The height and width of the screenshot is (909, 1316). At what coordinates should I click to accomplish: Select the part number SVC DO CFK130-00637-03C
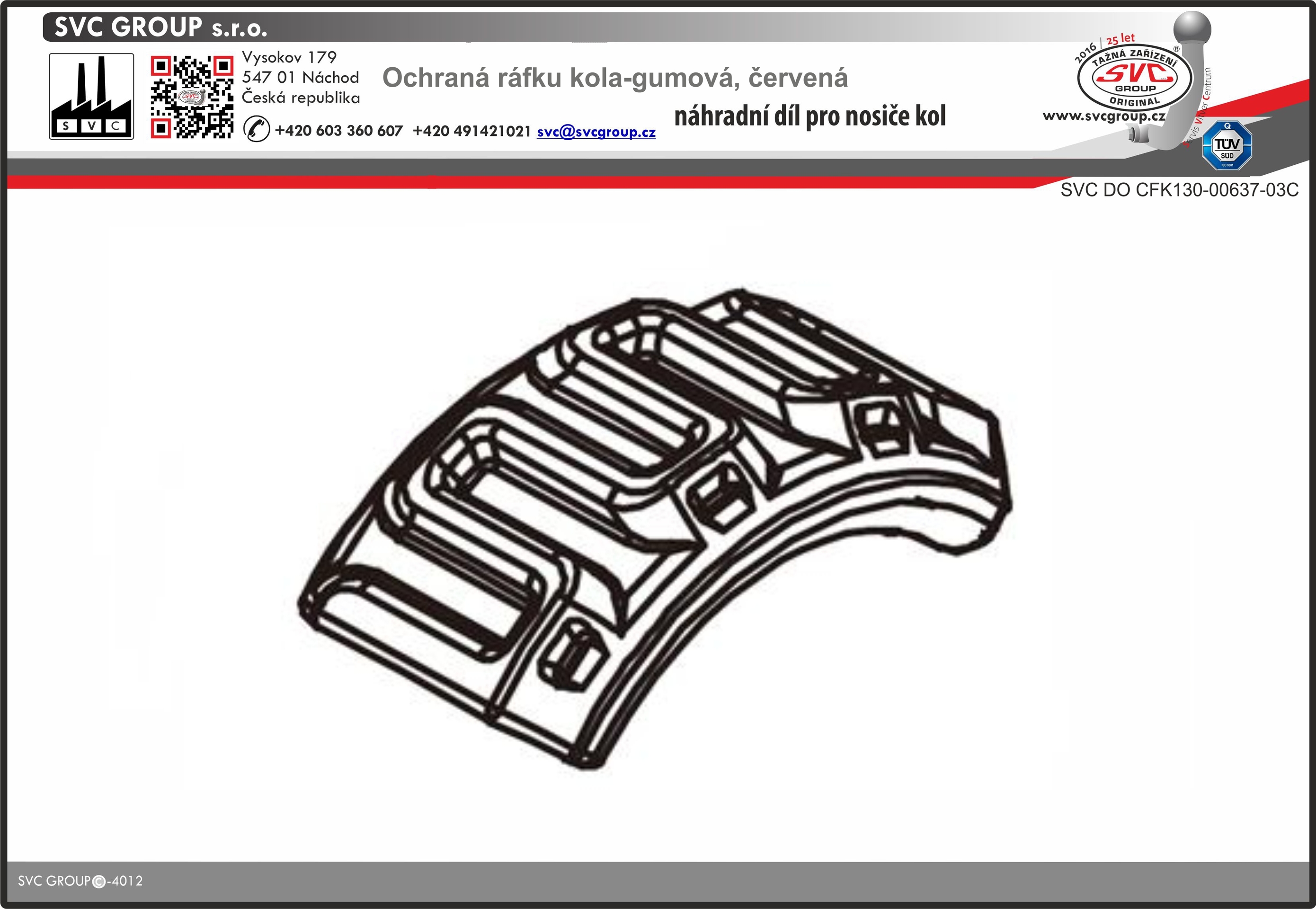click(1179, 190)
